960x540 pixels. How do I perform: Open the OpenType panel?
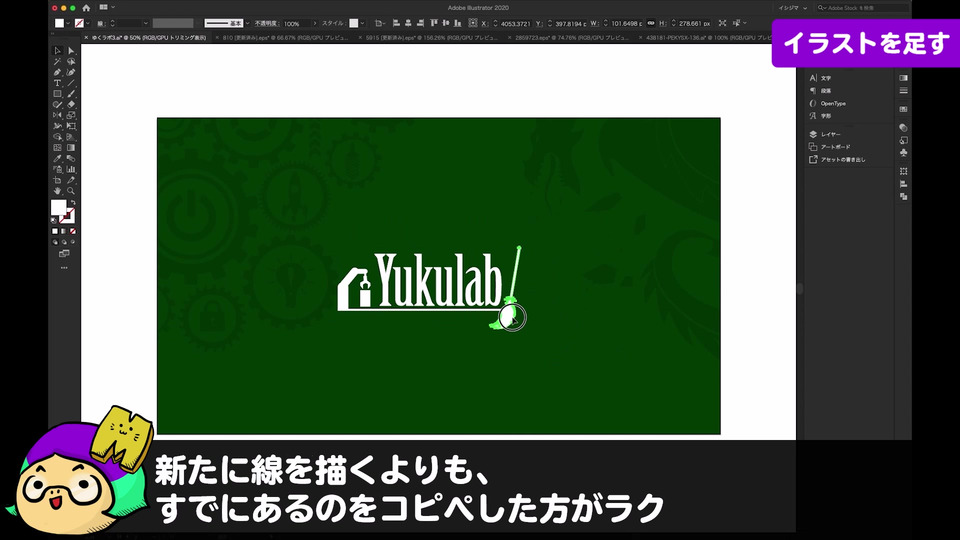click(x=828, y=103)
